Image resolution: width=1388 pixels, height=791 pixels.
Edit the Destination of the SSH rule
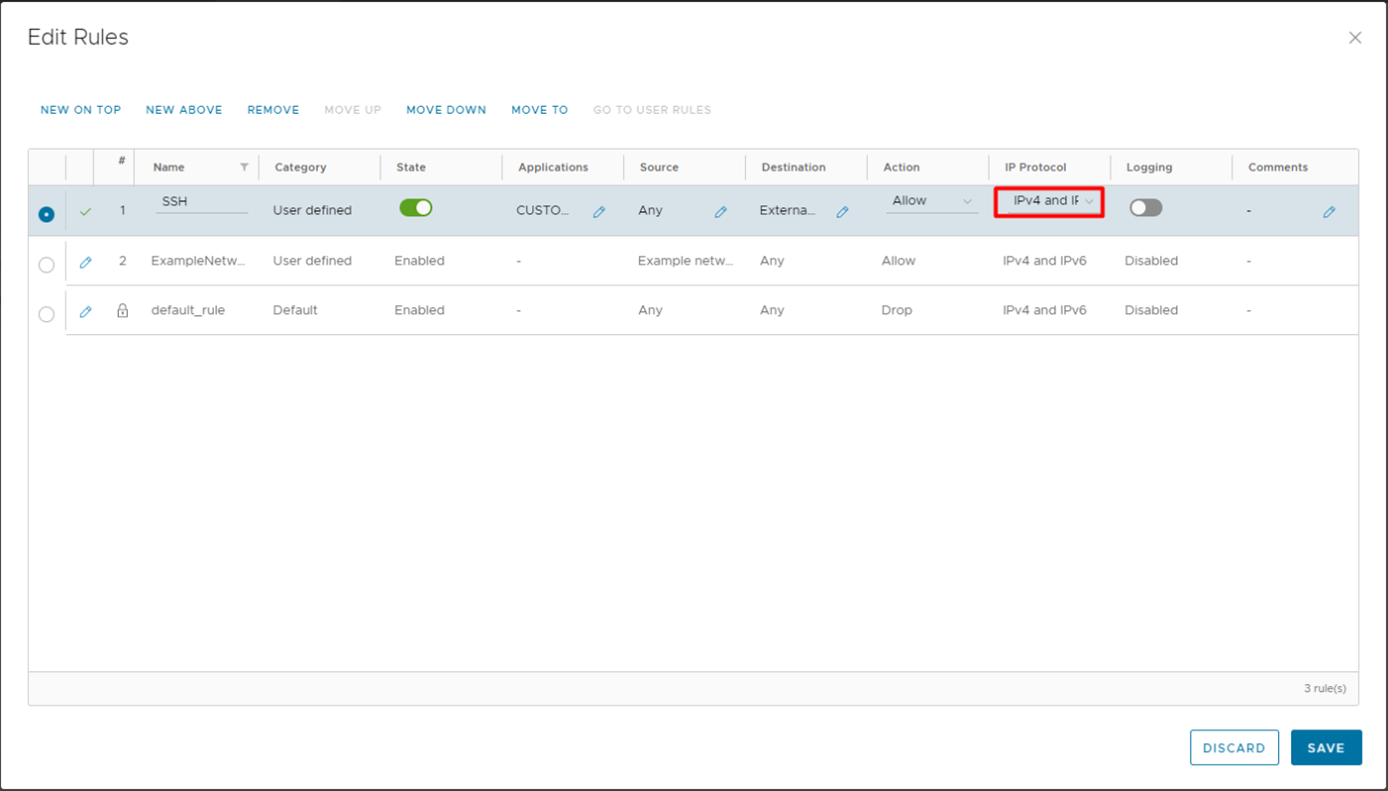(x=842, y=211)
